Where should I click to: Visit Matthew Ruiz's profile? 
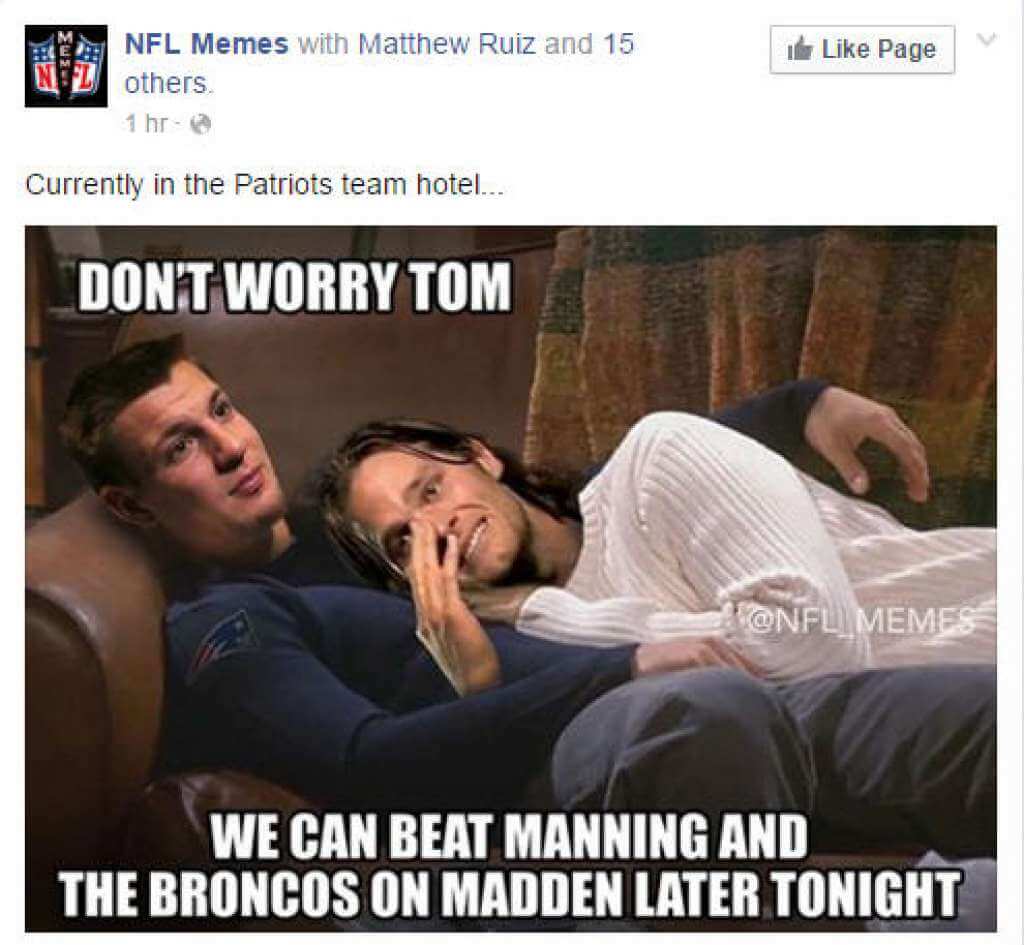pos(447,44)
